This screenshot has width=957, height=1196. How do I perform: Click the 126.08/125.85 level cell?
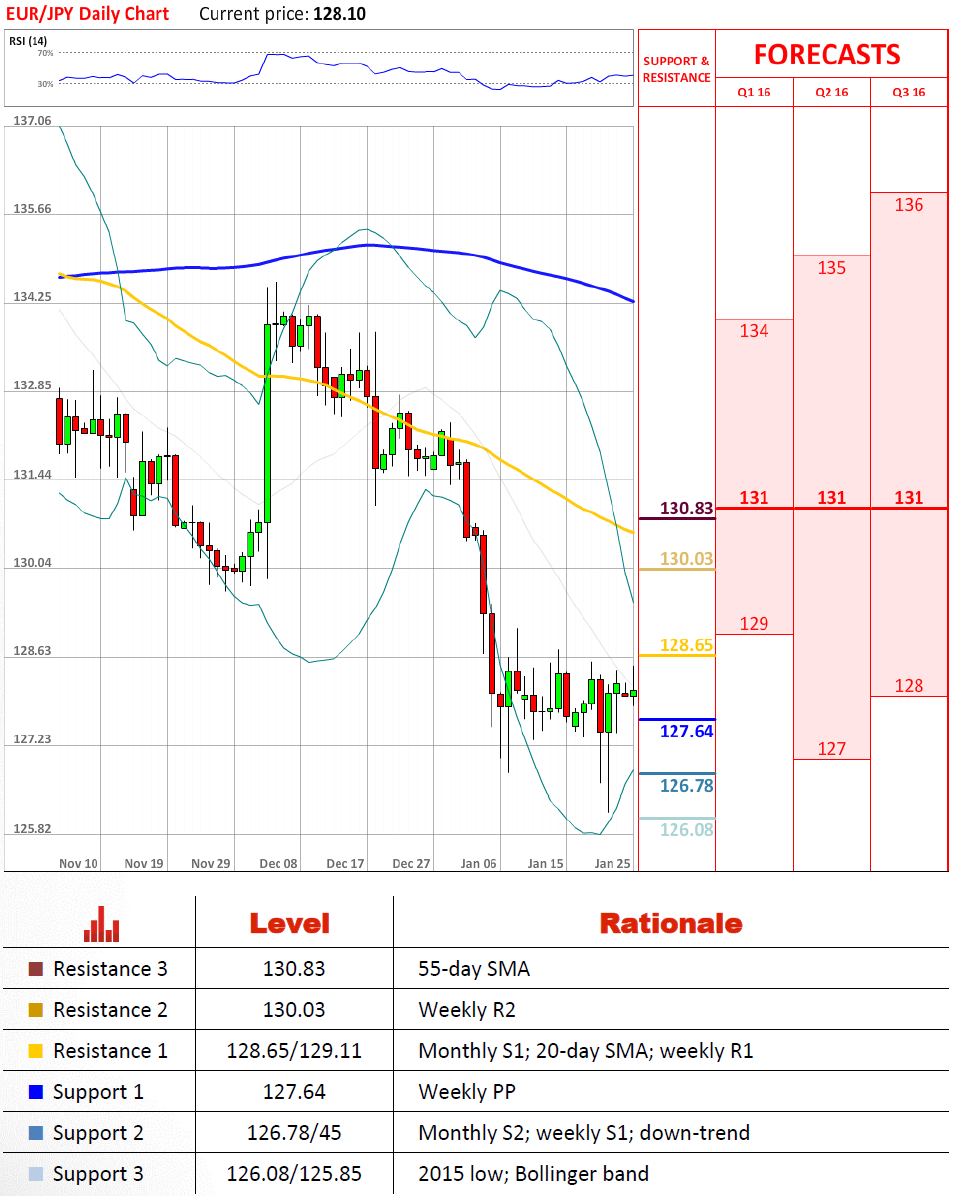294,1175
